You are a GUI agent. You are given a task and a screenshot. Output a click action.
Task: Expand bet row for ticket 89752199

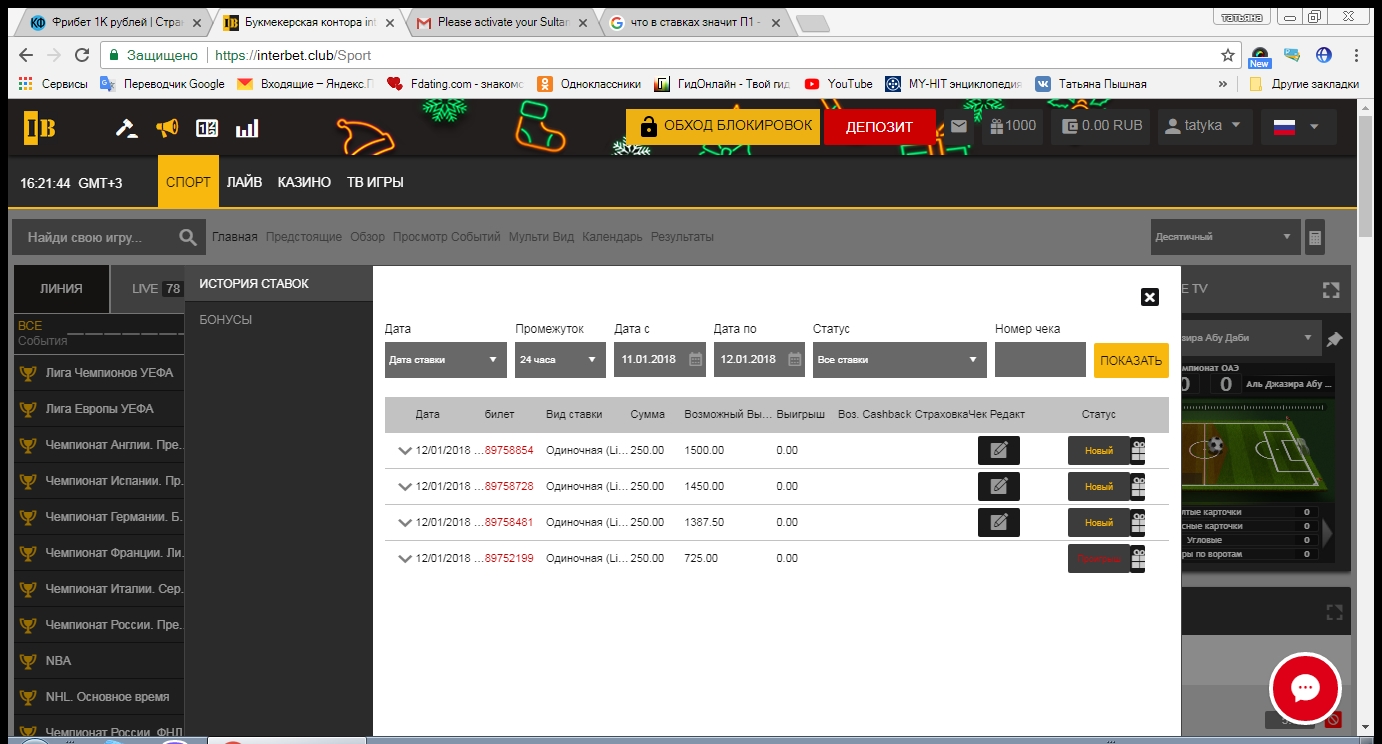click(405, 559)
